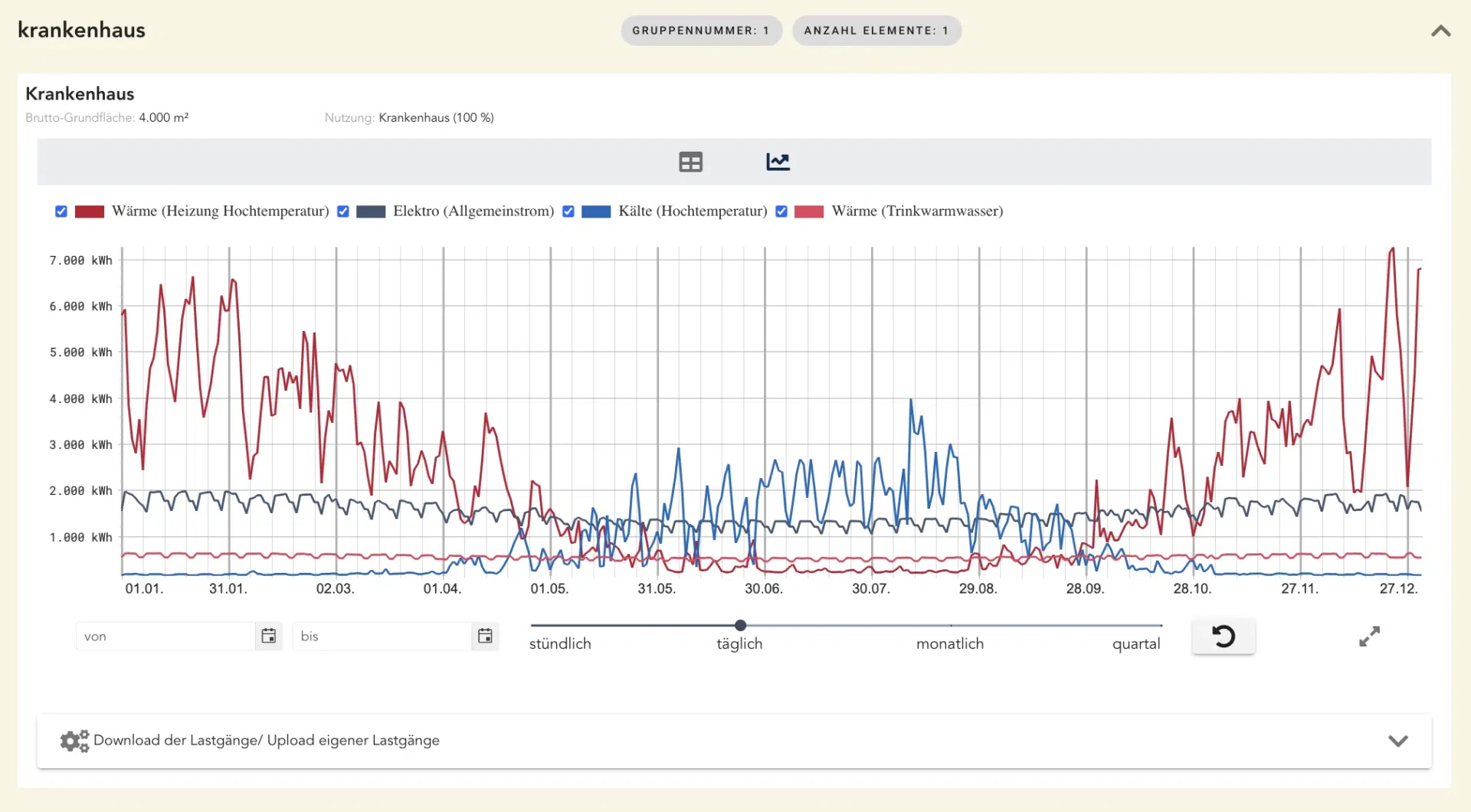Open the 'von' date calendar picker
The height and width of the screenshot is (812, 1471).
pyautogui.click(x=268, y=636)
